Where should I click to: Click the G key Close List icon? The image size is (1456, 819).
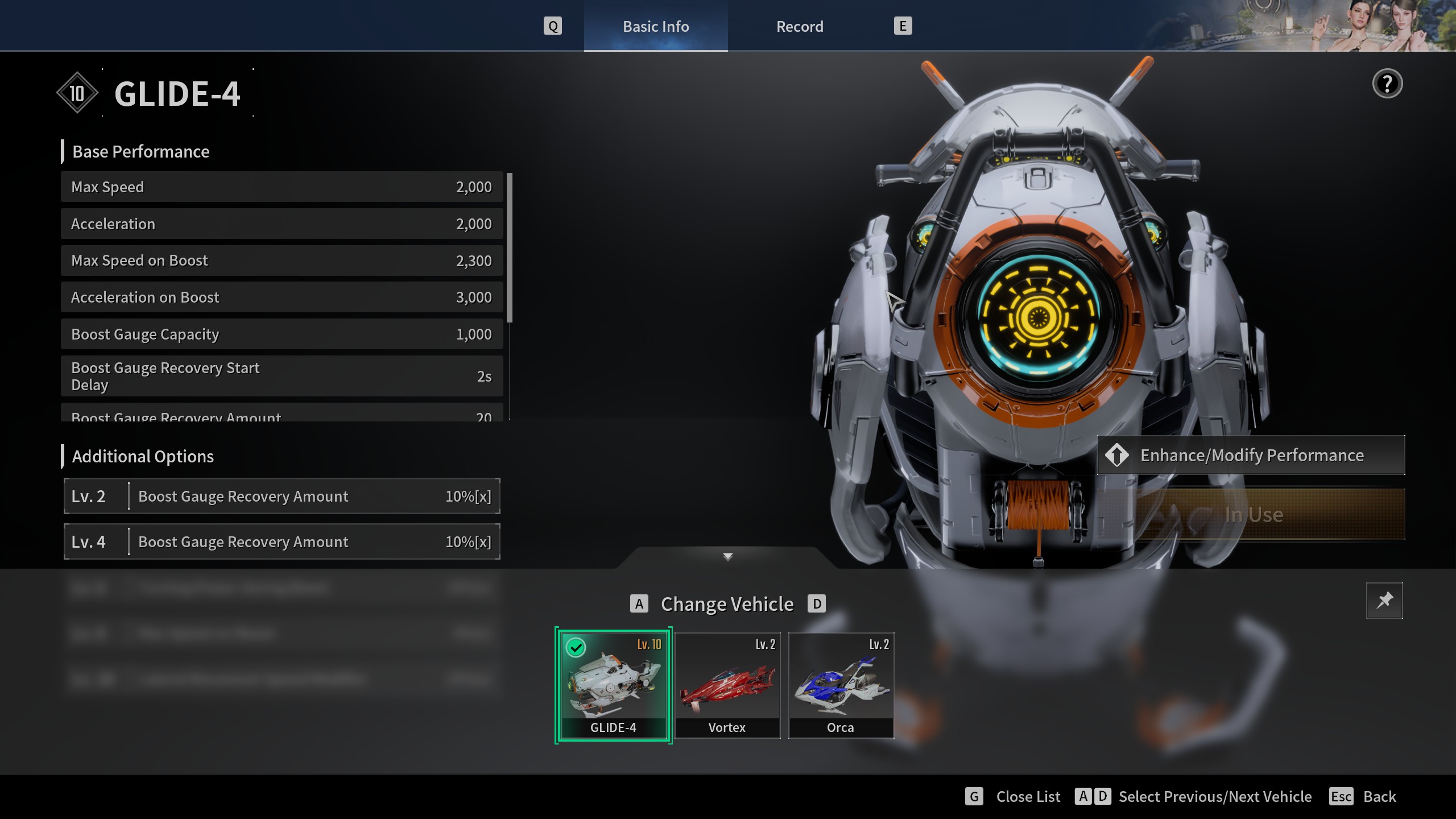[x=974, y=796]
